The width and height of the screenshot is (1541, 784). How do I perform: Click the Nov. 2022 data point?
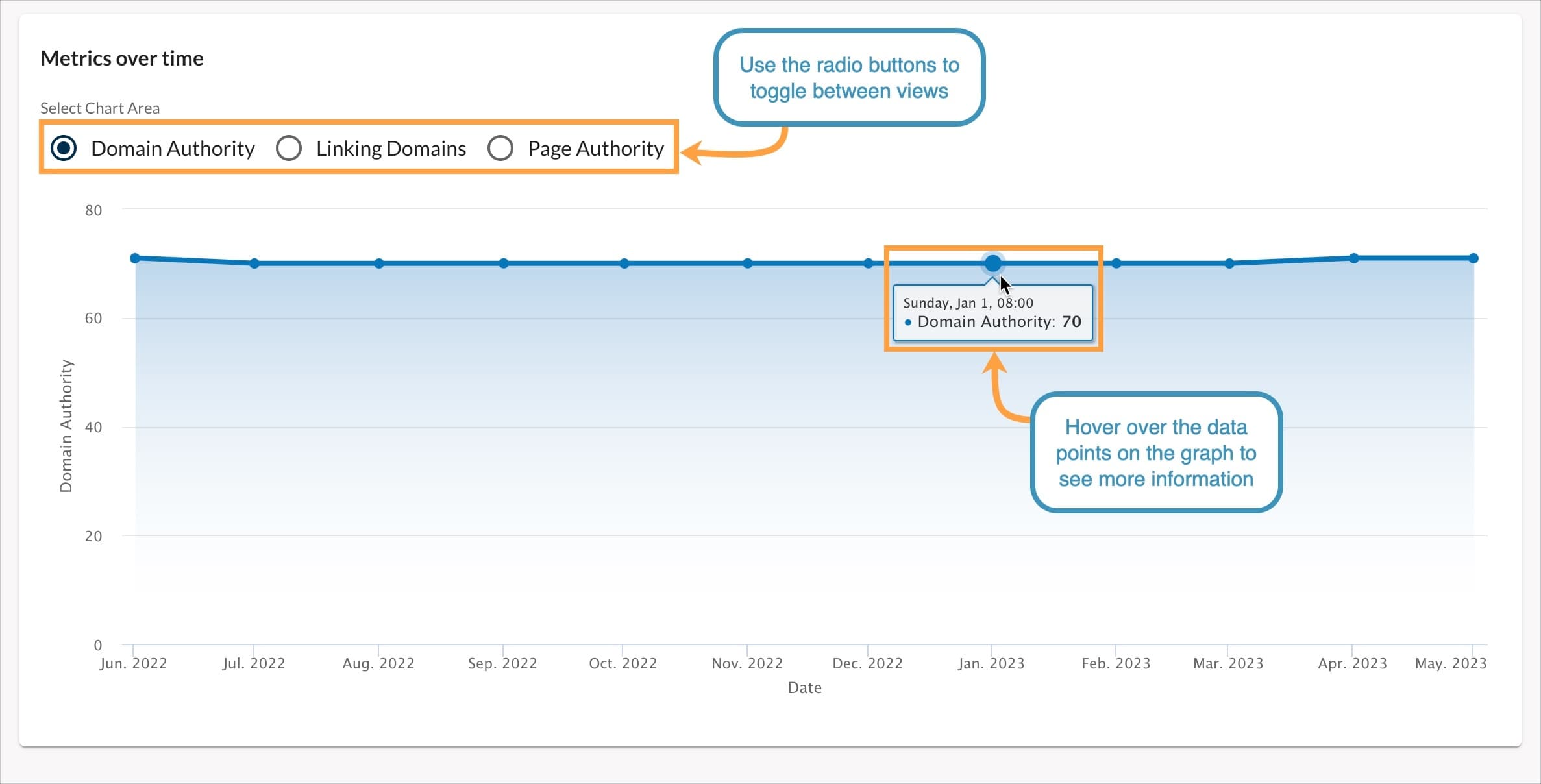tap(747, 263)
